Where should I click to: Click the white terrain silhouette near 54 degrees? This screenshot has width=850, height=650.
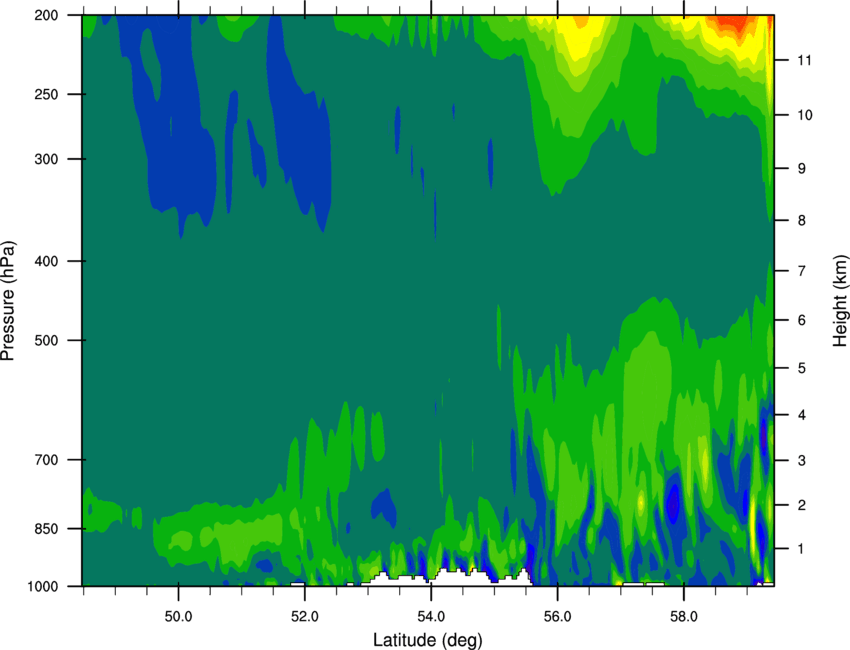point(447,578)
